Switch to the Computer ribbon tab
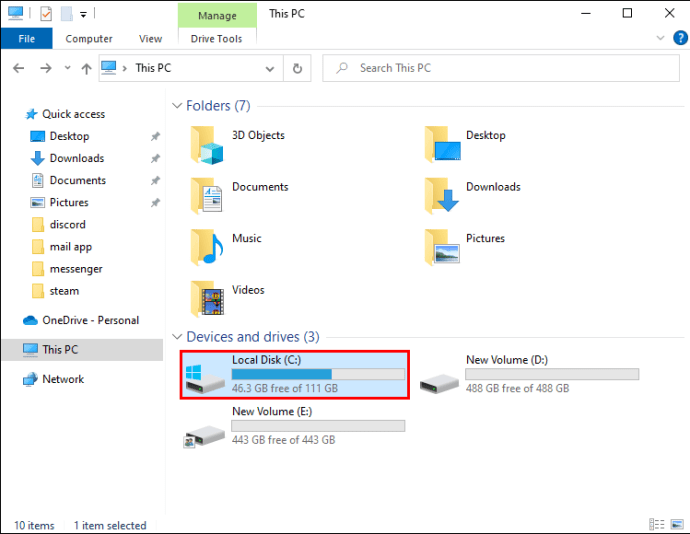Image resolution: width=690 pixels, height=534 pixels. [x=89, y=39]
